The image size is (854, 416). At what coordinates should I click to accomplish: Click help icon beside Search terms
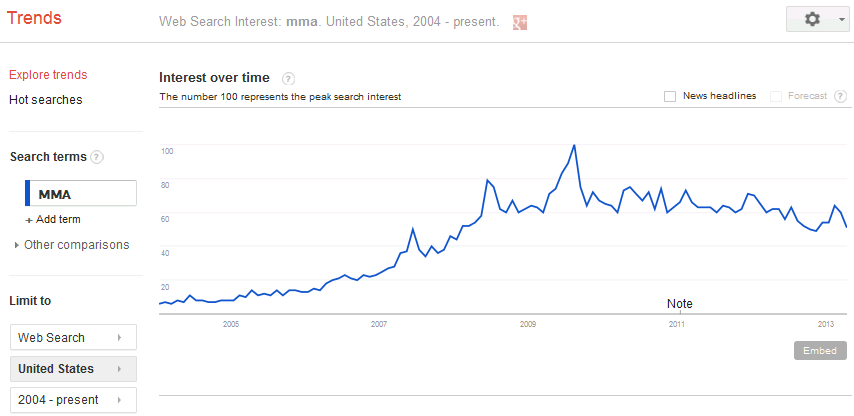click(x=97, y=157)
